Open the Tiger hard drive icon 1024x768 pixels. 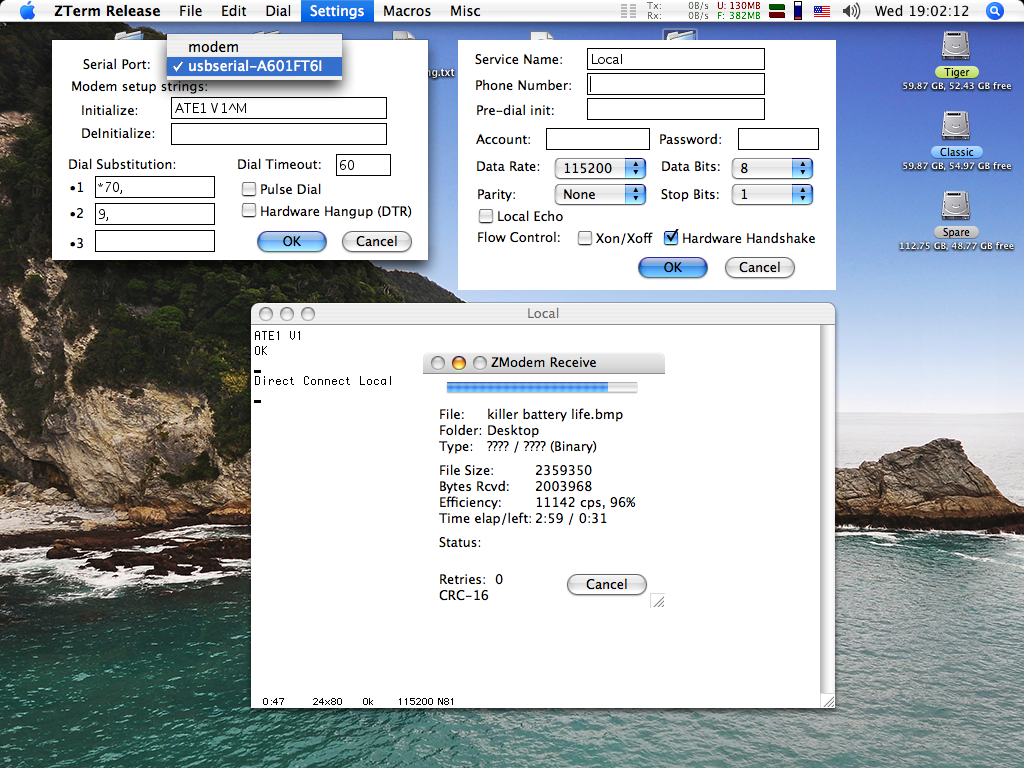point(956,46)
